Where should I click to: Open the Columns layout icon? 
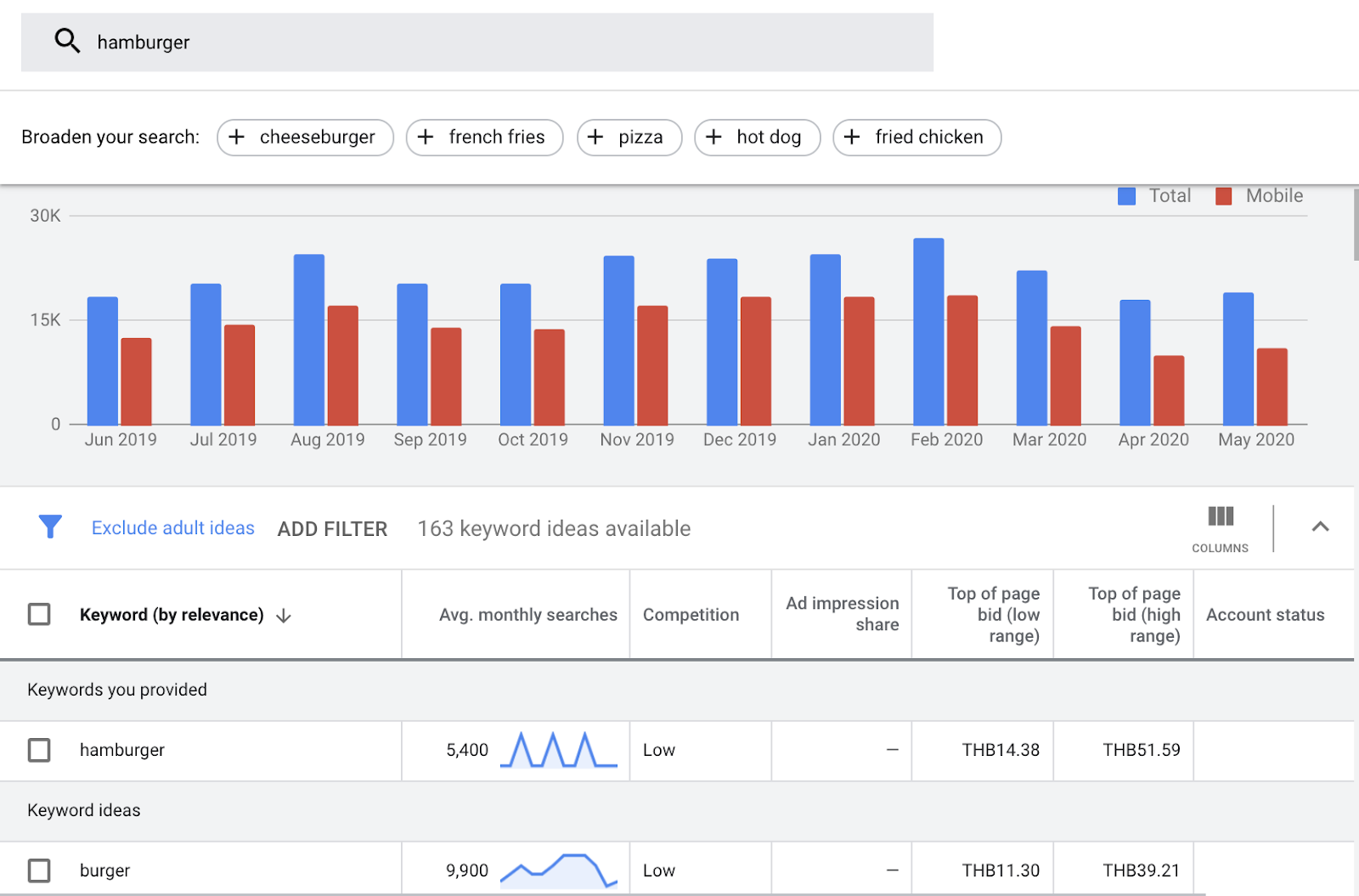[x=1221, y=516]
